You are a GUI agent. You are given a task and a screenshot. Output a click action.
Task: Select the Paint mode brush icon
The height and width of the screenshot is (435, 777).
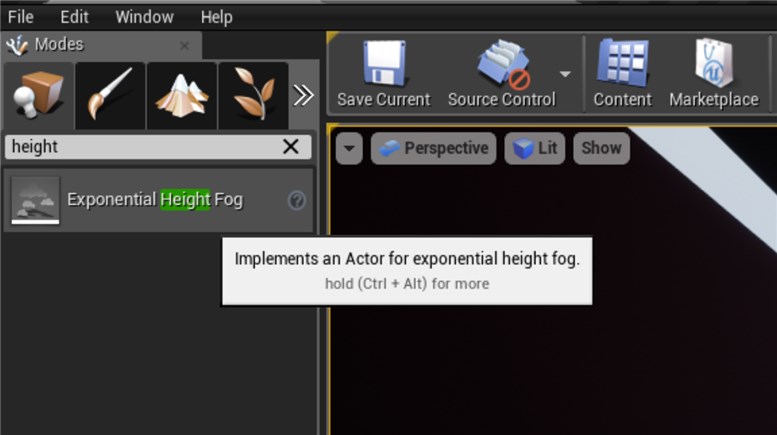tap(110, 95)
